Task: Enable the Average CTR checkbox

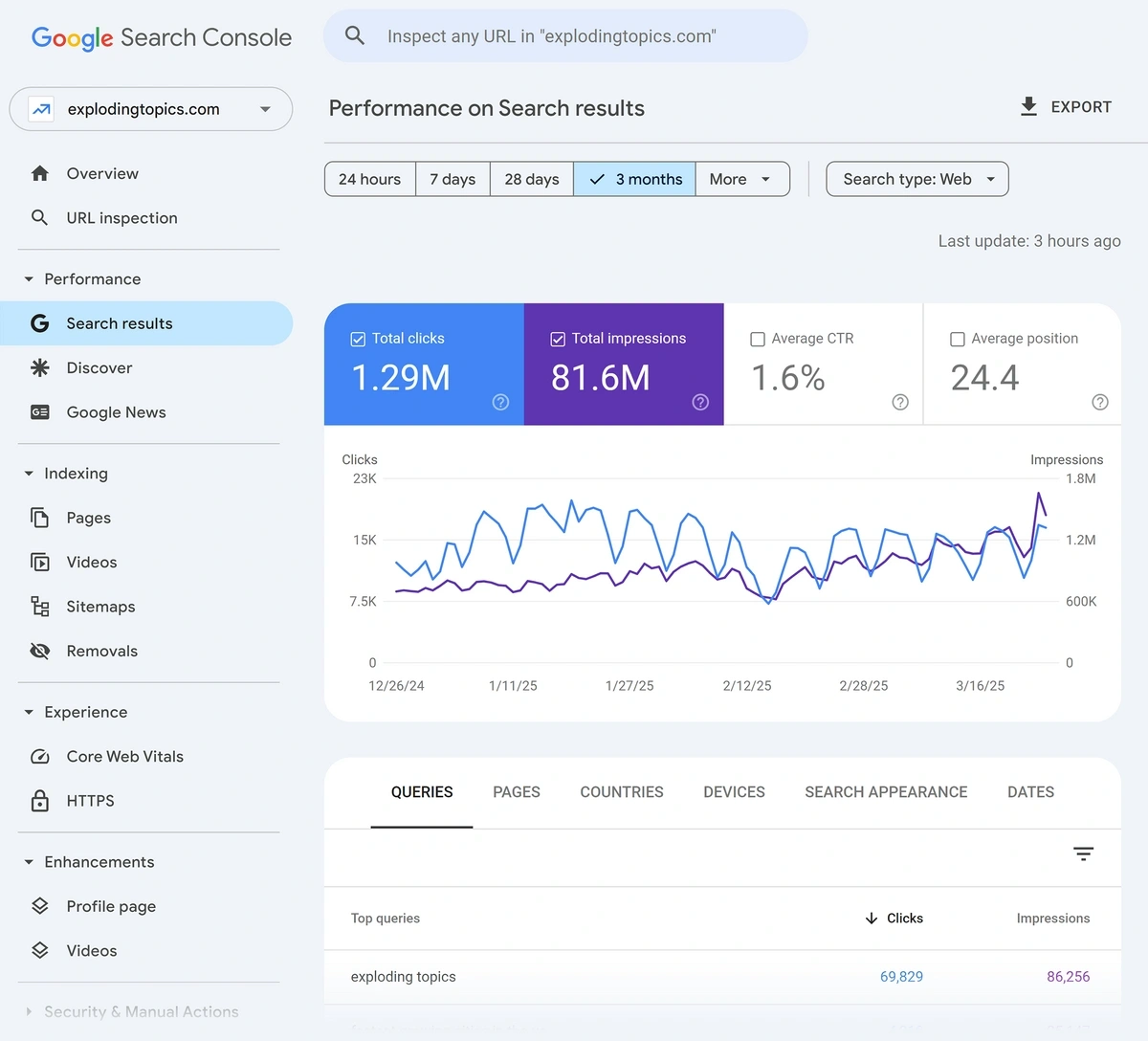Action: pos(758,339)
